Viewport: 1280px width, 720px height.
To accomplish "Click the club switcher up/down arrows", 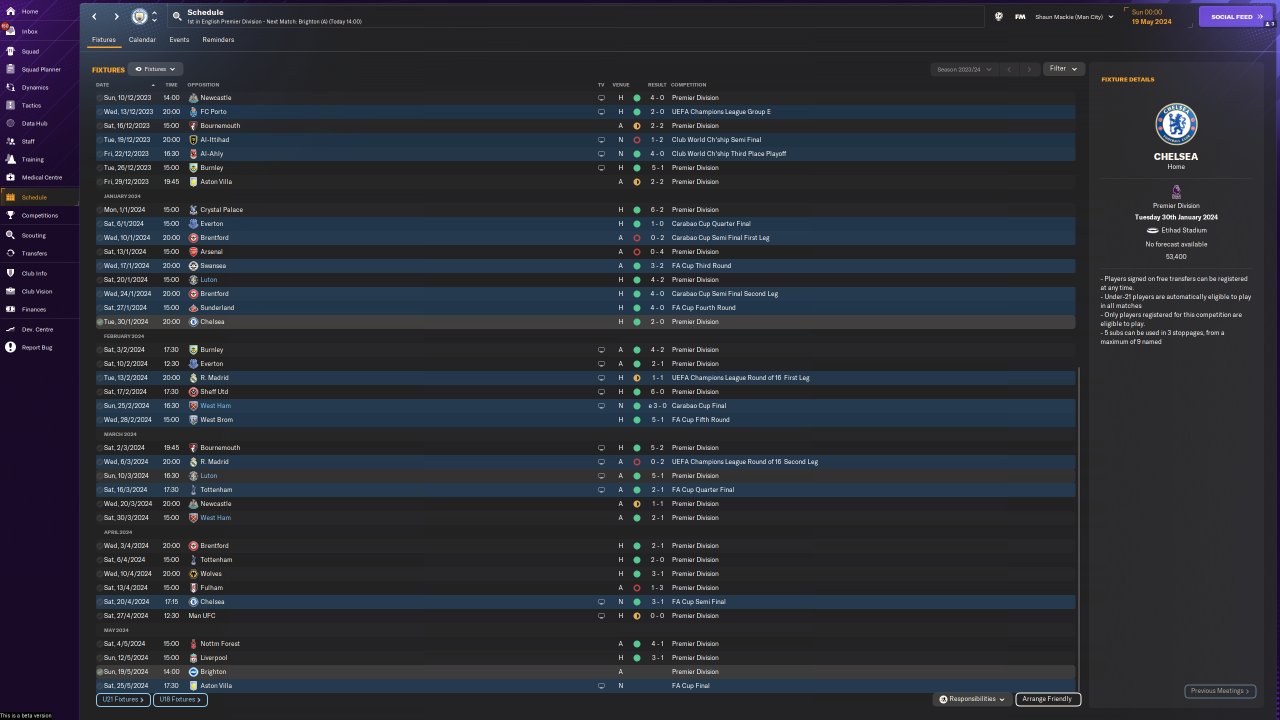I will coord(154,17).
